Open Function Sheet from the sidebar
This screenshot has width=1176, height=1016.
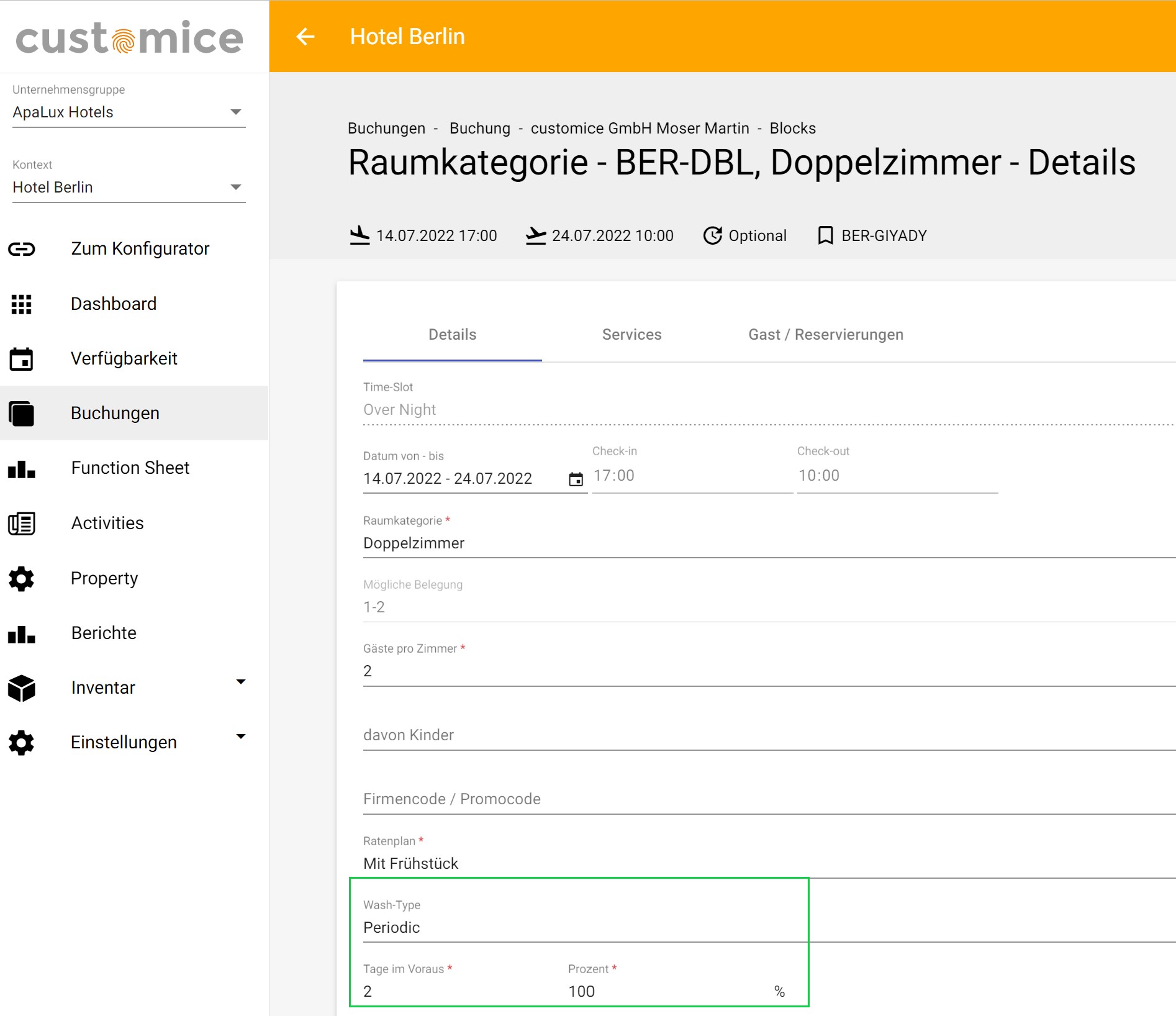click(134, 468)
